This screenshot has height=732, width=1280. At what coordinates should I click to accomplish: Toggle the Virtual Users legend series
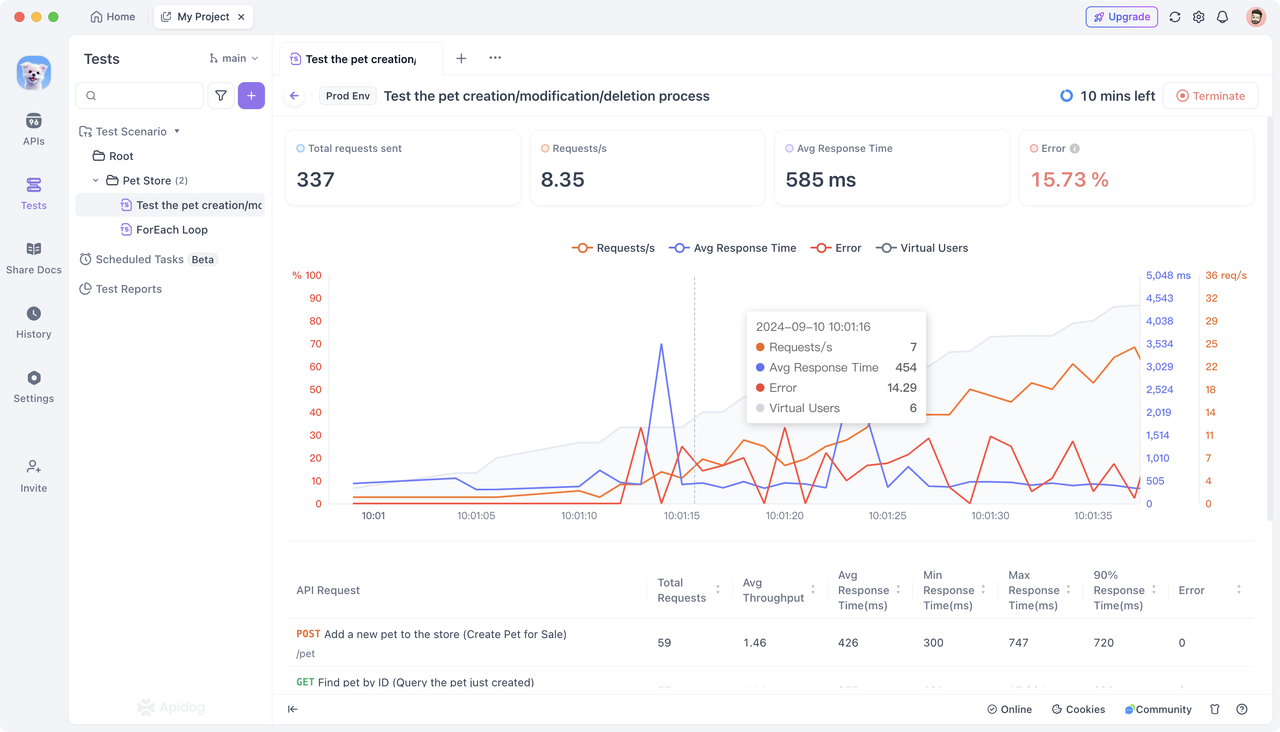point(922,248)
